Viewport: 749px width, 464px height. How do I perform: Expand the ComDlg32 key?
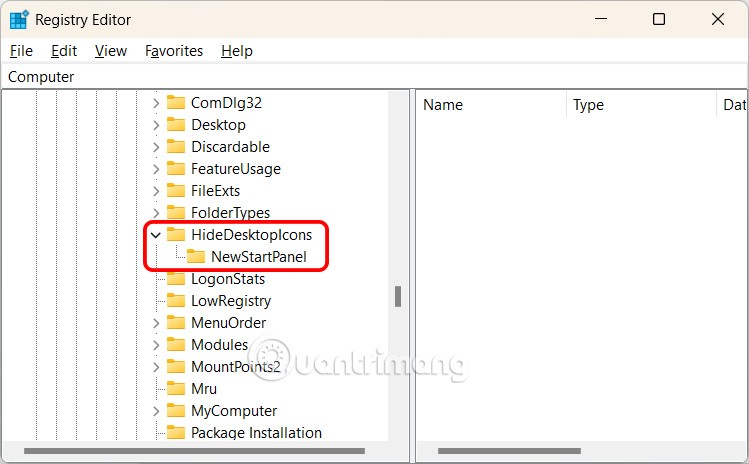point(156,103)
